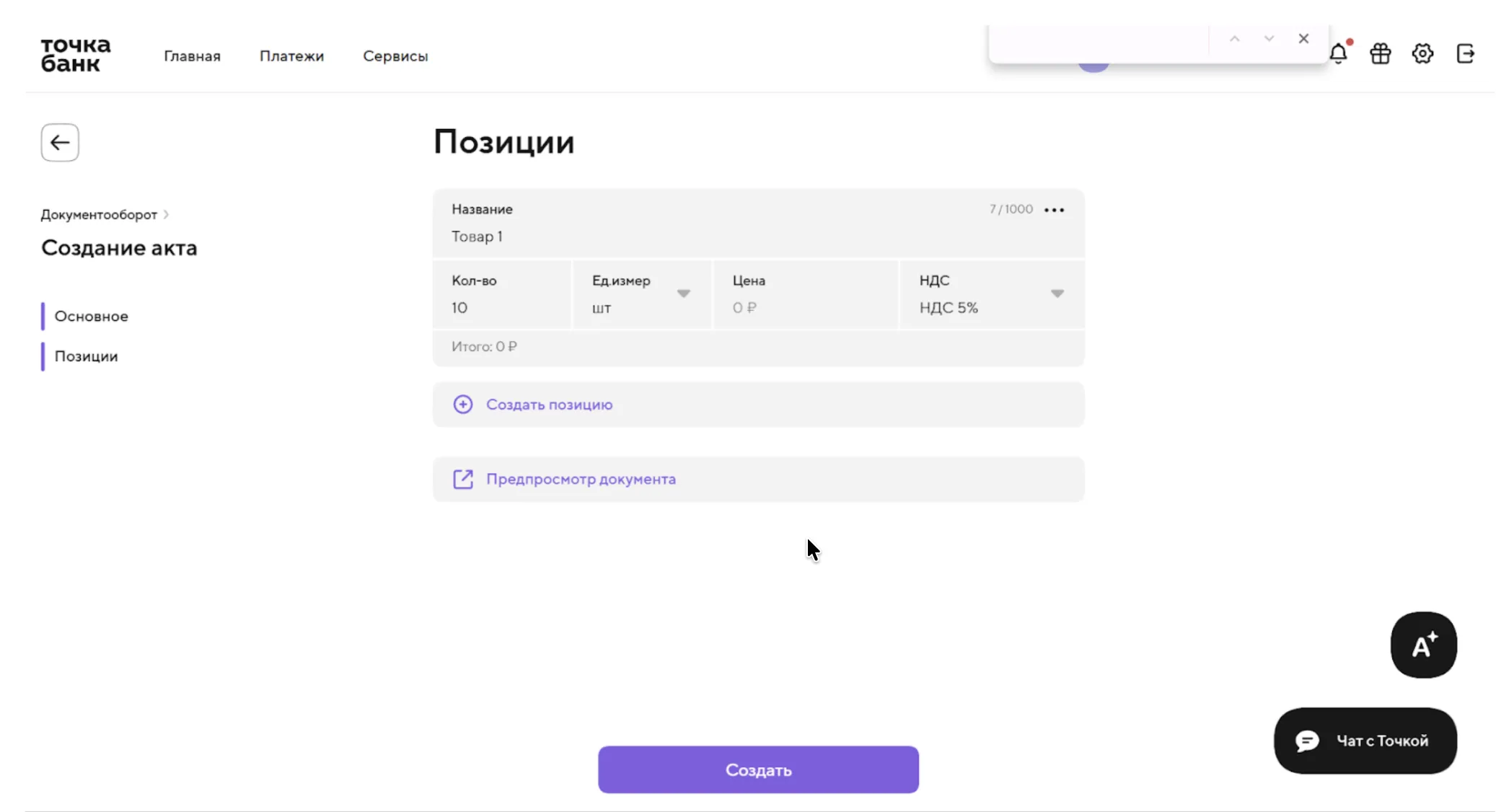The height and width of the screenshot is (812, 1496).
Task: Click the Цена price input field
Action: [x=804, y=307]
